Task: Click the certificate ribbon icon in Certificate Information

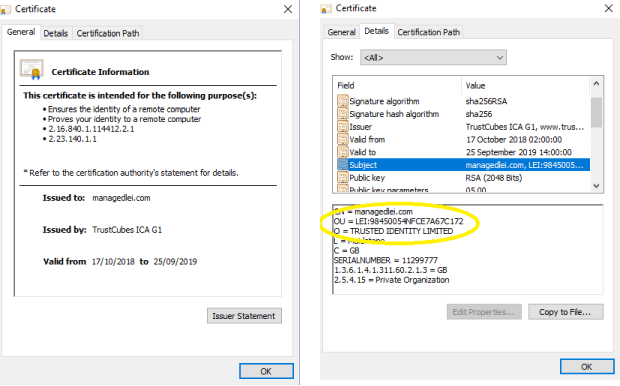Action: tap(32, 69)
